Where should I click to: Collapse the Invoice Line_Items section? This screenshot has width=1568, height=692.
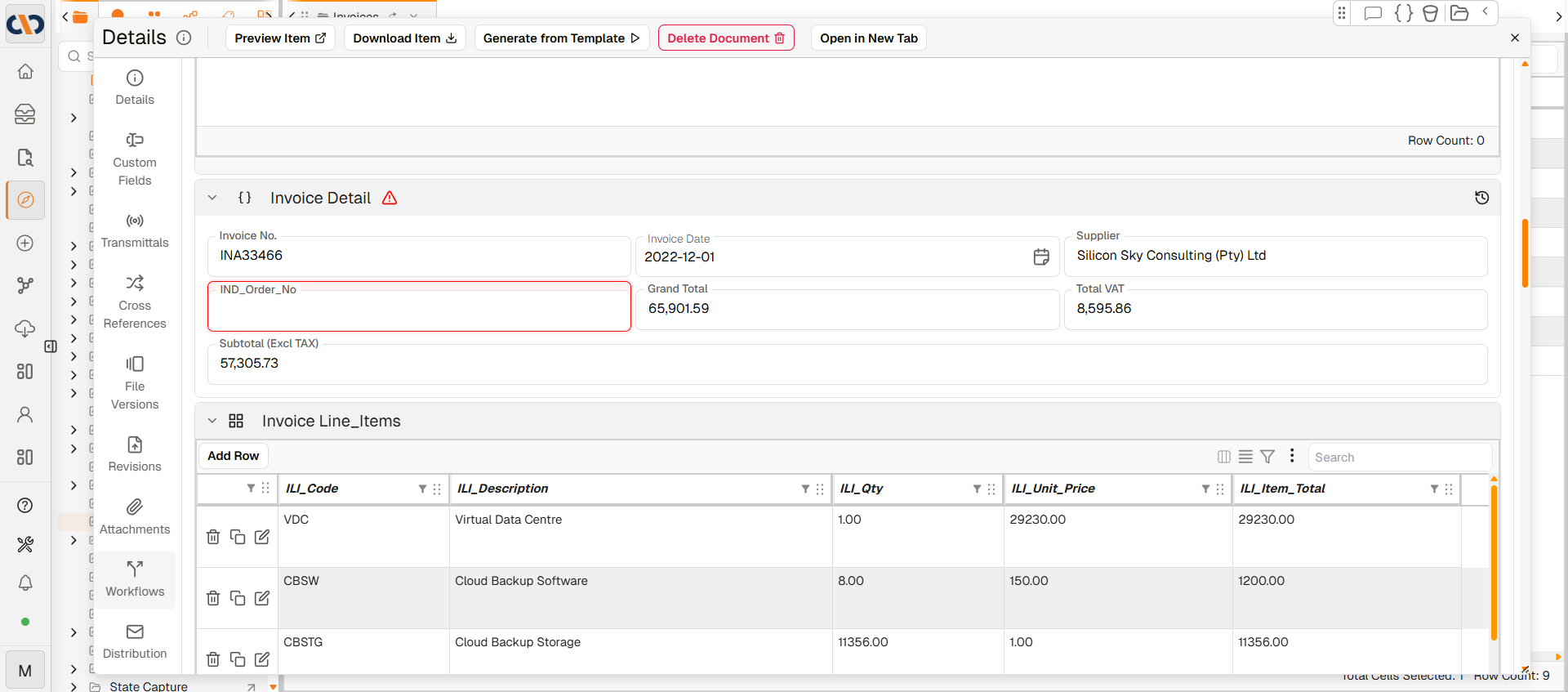(212, 421)
